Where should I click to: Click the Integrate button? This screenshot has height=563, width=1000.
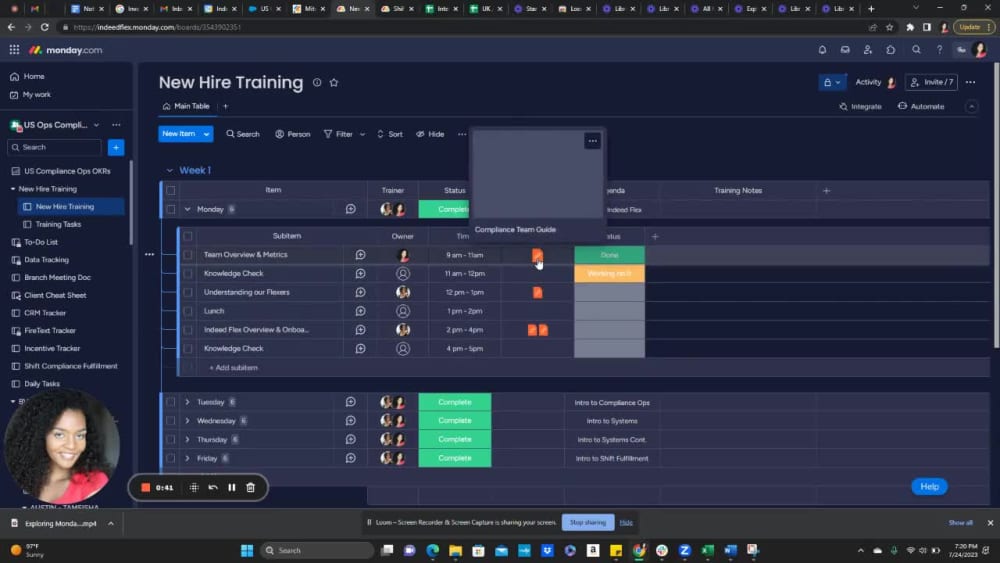pyautogui.click(x=860, y=106)
